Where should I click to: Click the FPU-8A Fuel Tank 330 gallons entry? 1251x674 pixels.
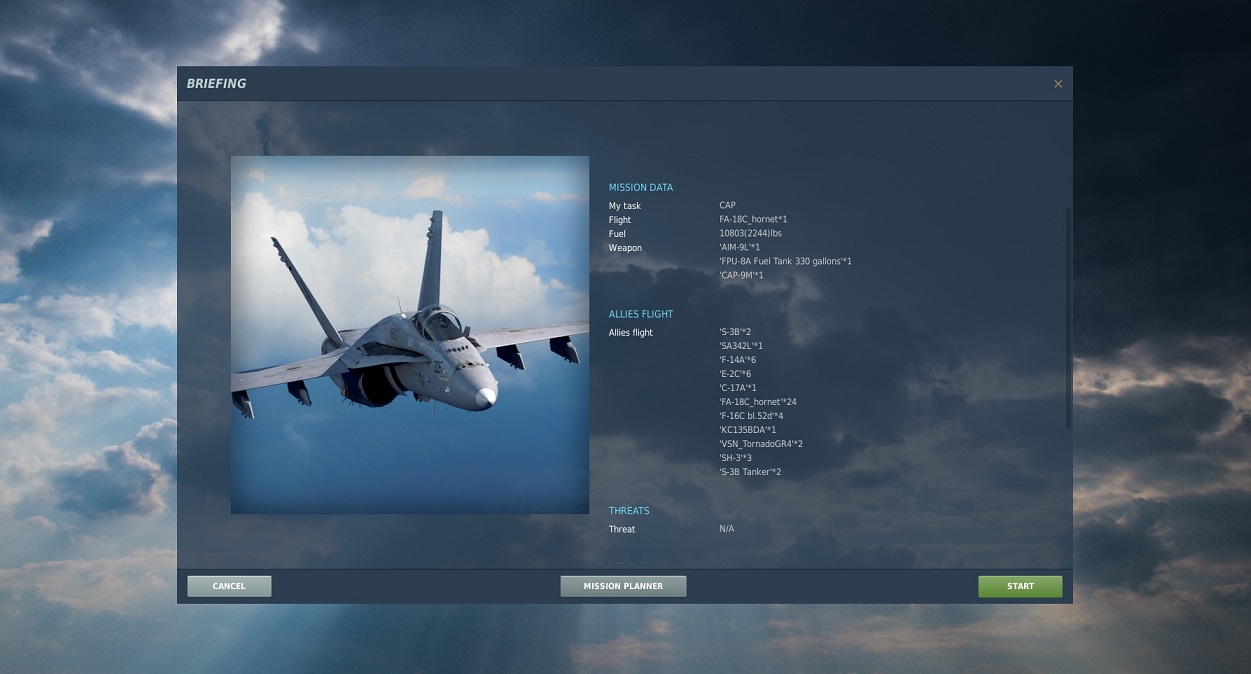785,262
